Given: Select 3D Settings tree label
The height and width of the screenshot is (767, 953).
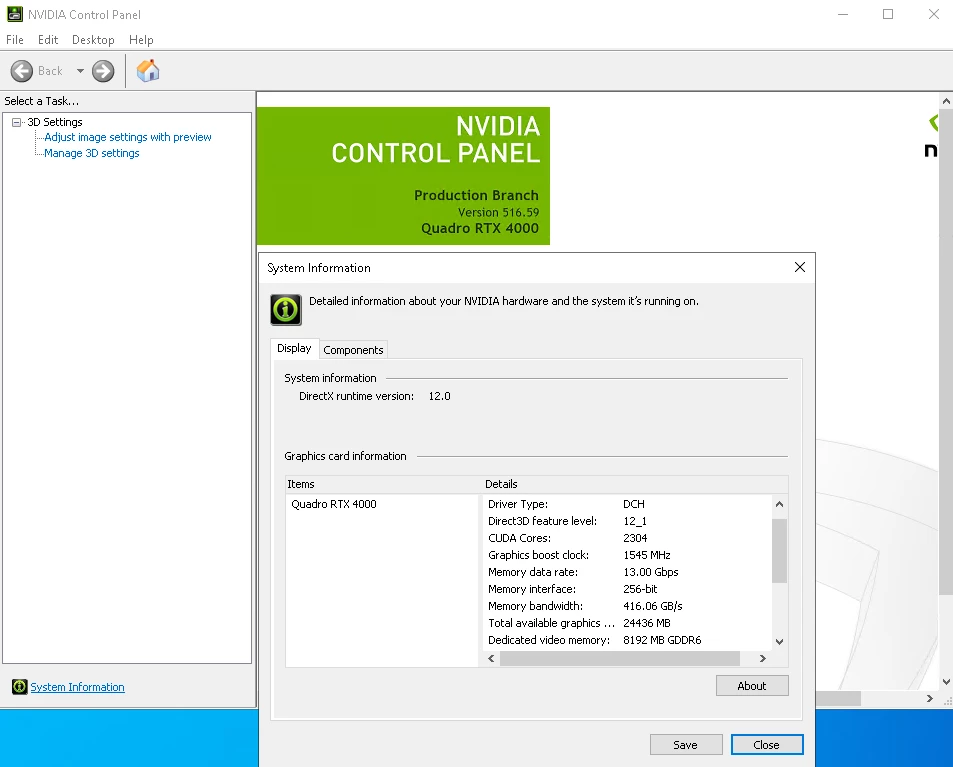Looking at the screenshot, I should (x=55, y=122).
